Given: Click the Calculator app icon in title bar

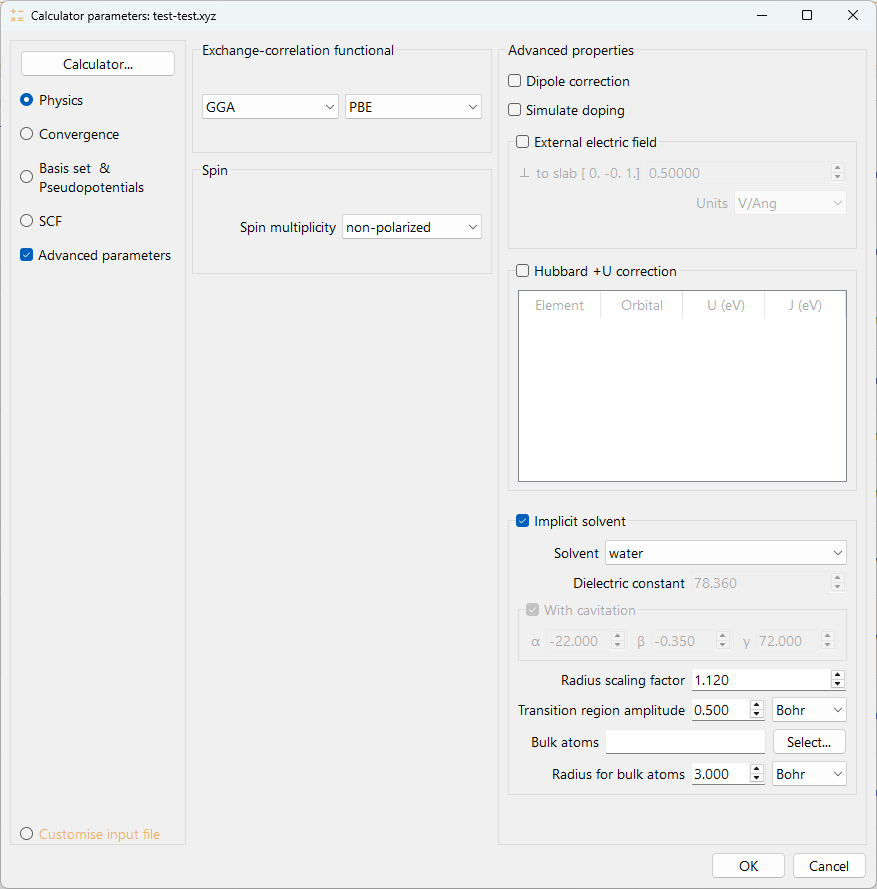Looking at the screenshot, I should (17, 16).
